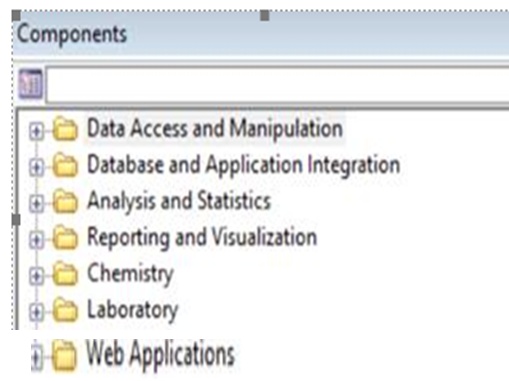Expand the Reporting and Visualization node
Screen dimensions: 509x381
pos(36,240)
